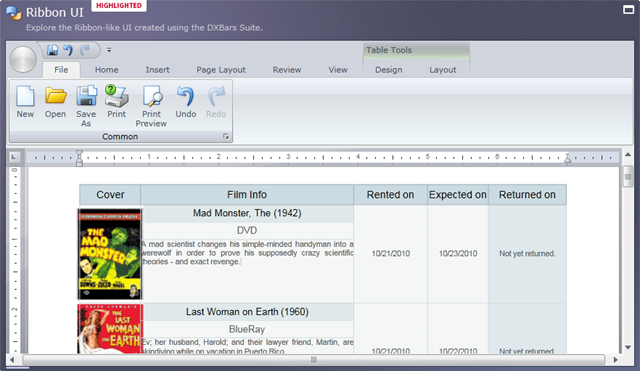Click the vertical scrollbar down arrow

[628, 348]
